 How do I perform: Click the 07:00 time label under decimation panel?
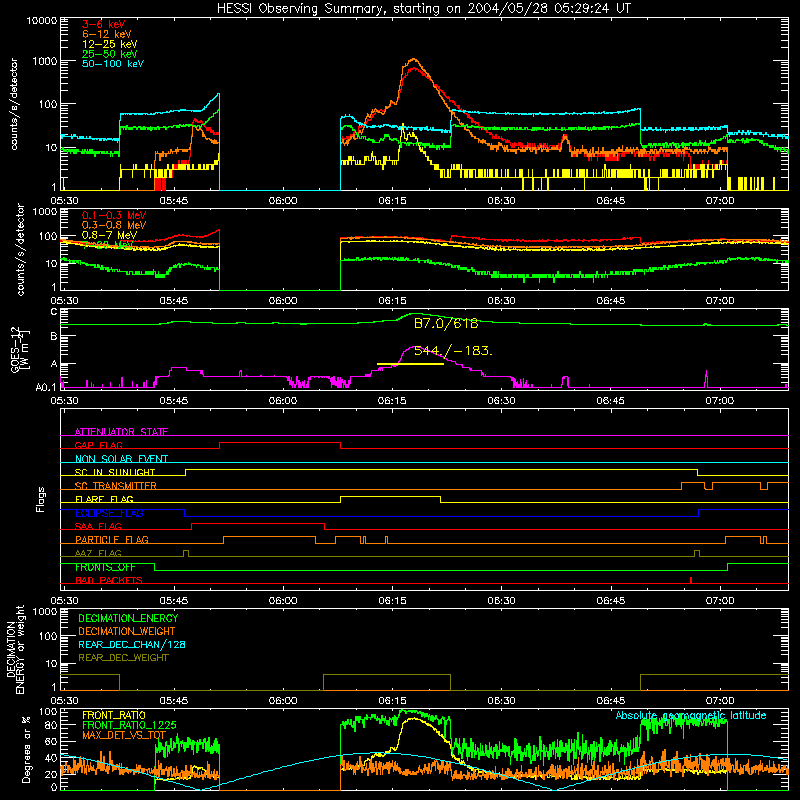[x=720, y=701]
